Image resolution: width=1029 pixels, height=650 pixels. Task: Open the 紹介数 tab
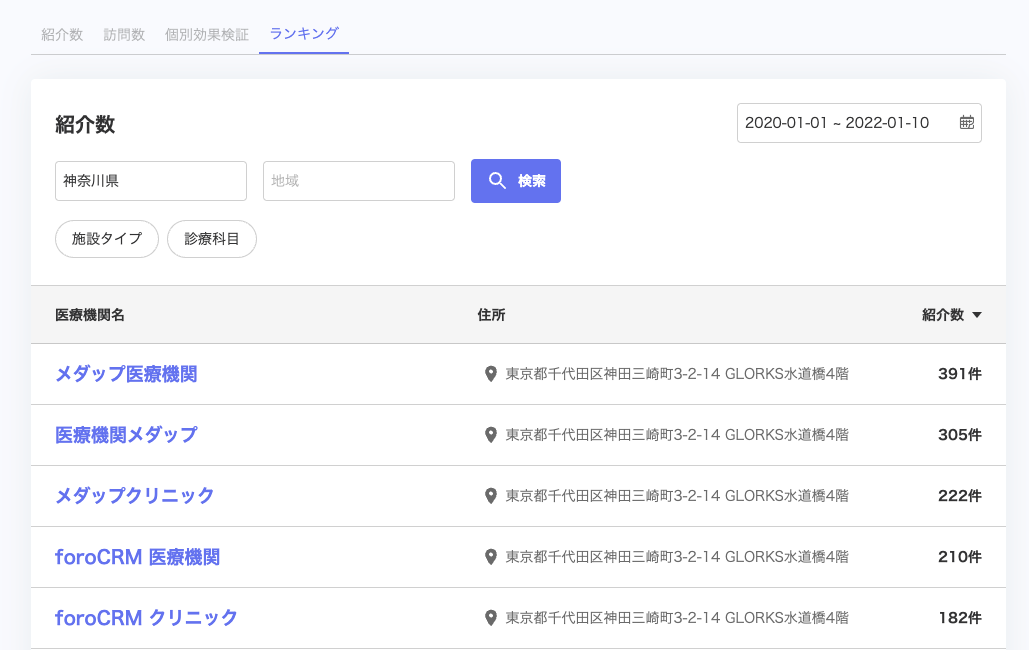coord(62,35)
